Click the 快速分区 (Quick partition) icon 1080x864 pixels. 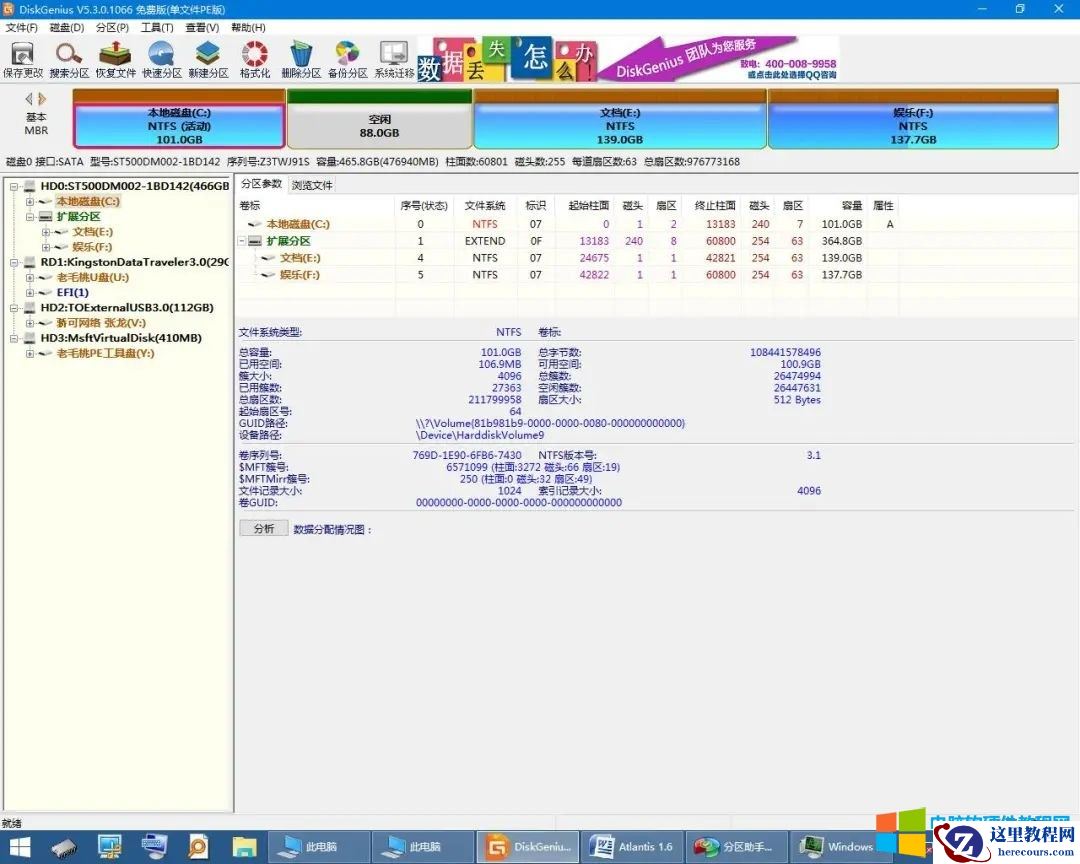point(161,59)
